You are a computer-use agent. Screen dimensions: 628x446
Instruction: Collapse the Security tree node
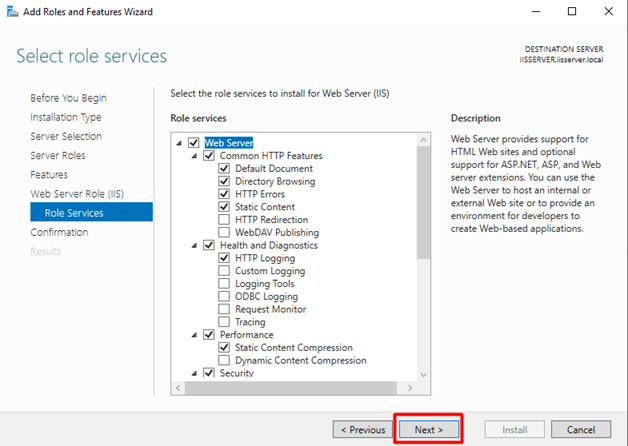click(x=194, y=373)
